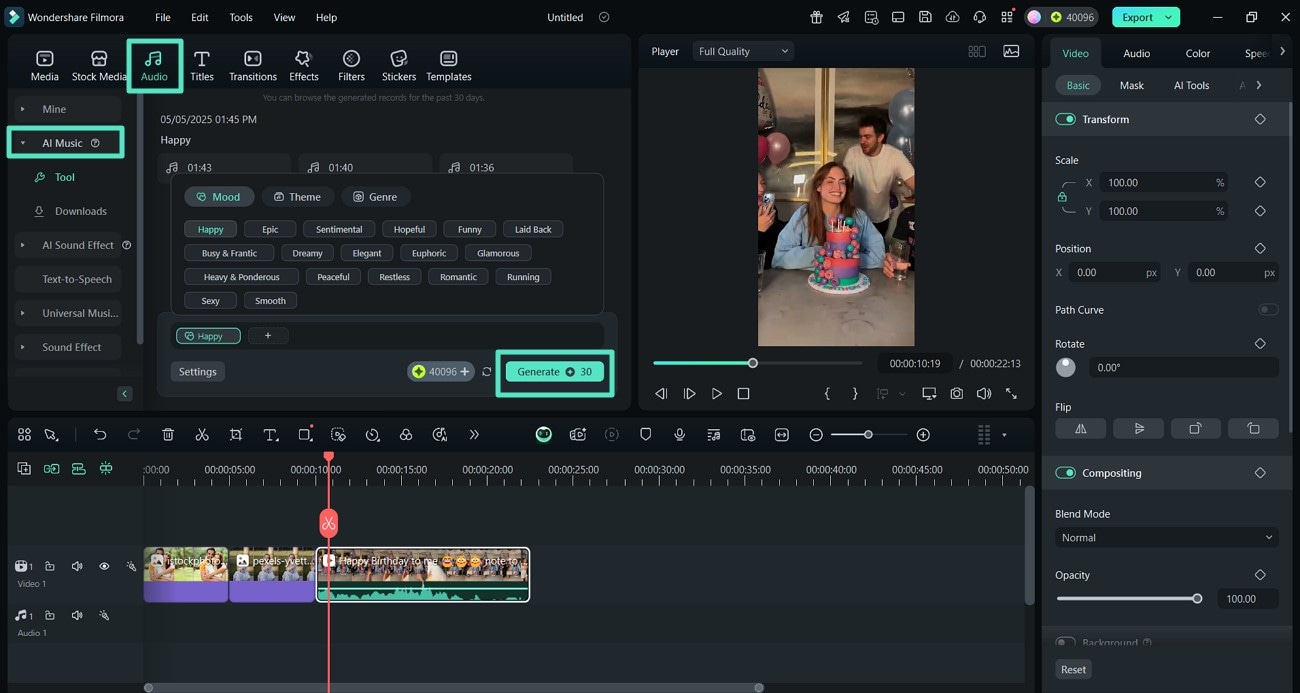Screen dimensions: 1300x693
Task: Open the Tools menu
Action: click(241, 17)
